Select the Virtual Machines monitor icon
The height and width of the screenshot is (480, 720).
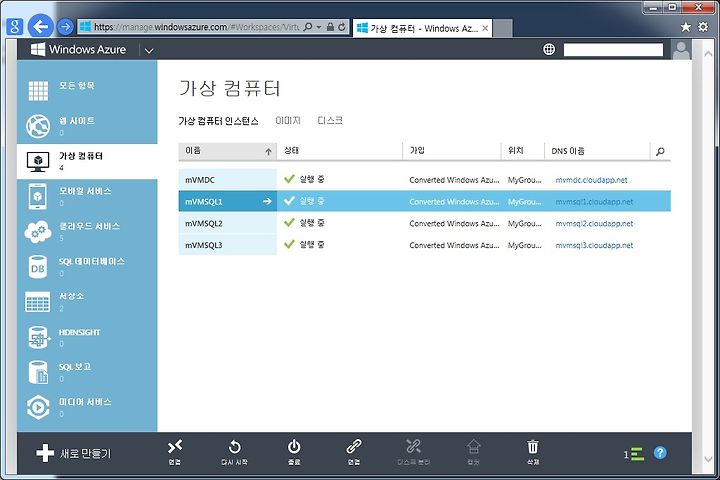(x=38, y=162)
